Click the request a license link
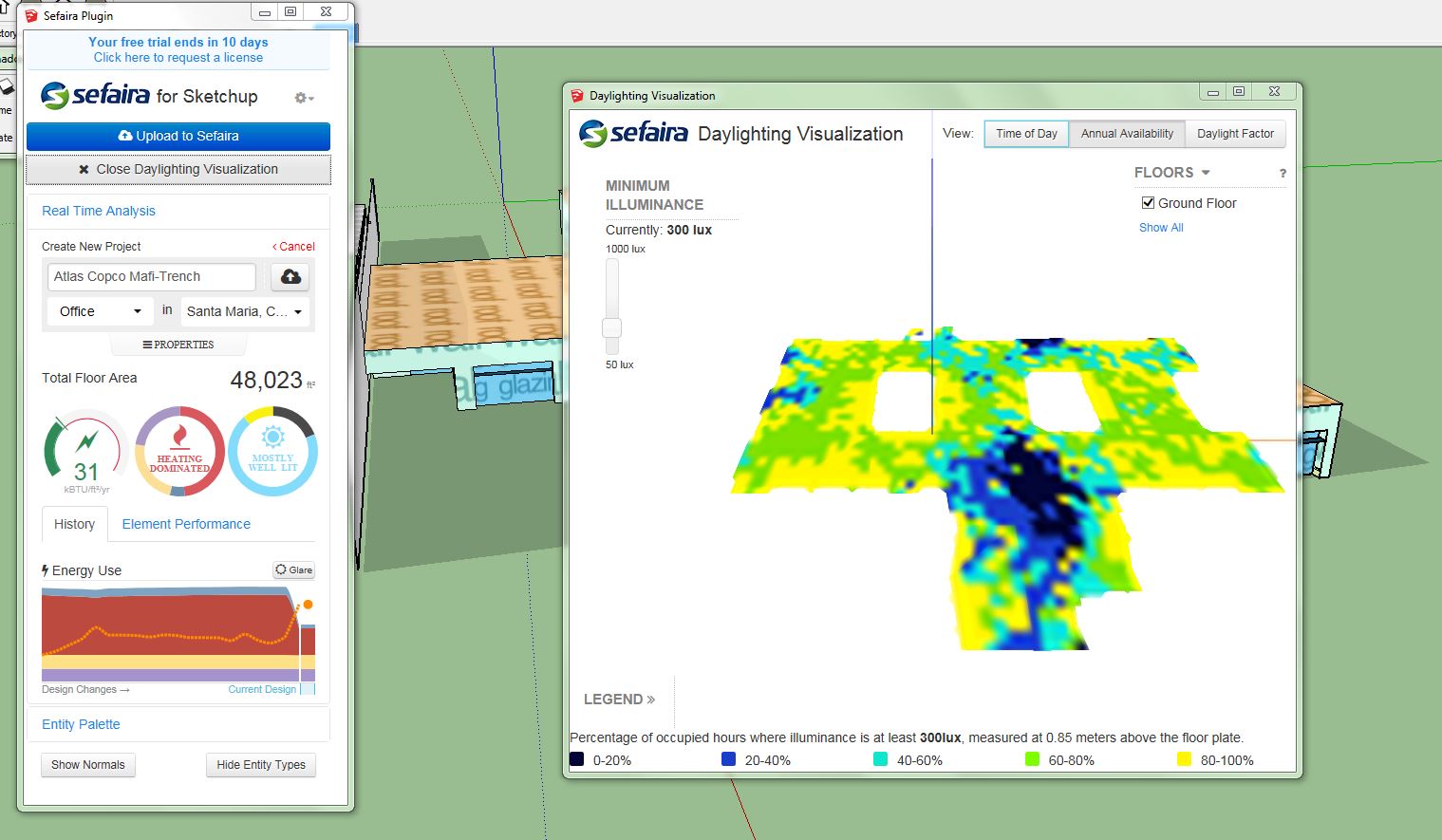The height and width of the screenshot is (840, 1442). pos(178,57)
